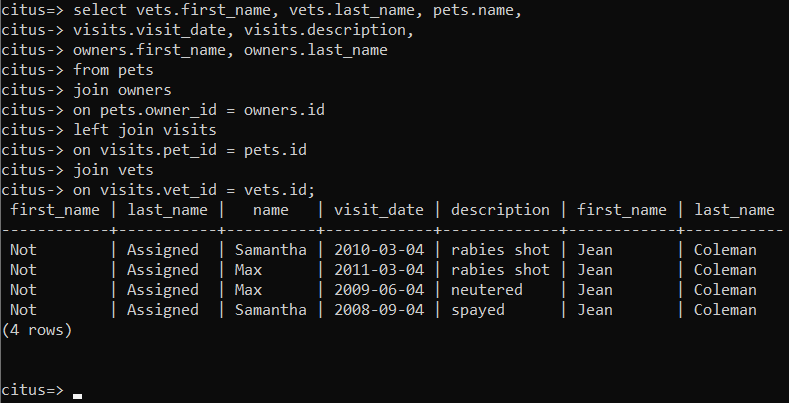Viewport: 789px width, 403px height.
Task: Click the date 2009-06-04 in results
Action: pyautogui.click(x=379, y=290)
